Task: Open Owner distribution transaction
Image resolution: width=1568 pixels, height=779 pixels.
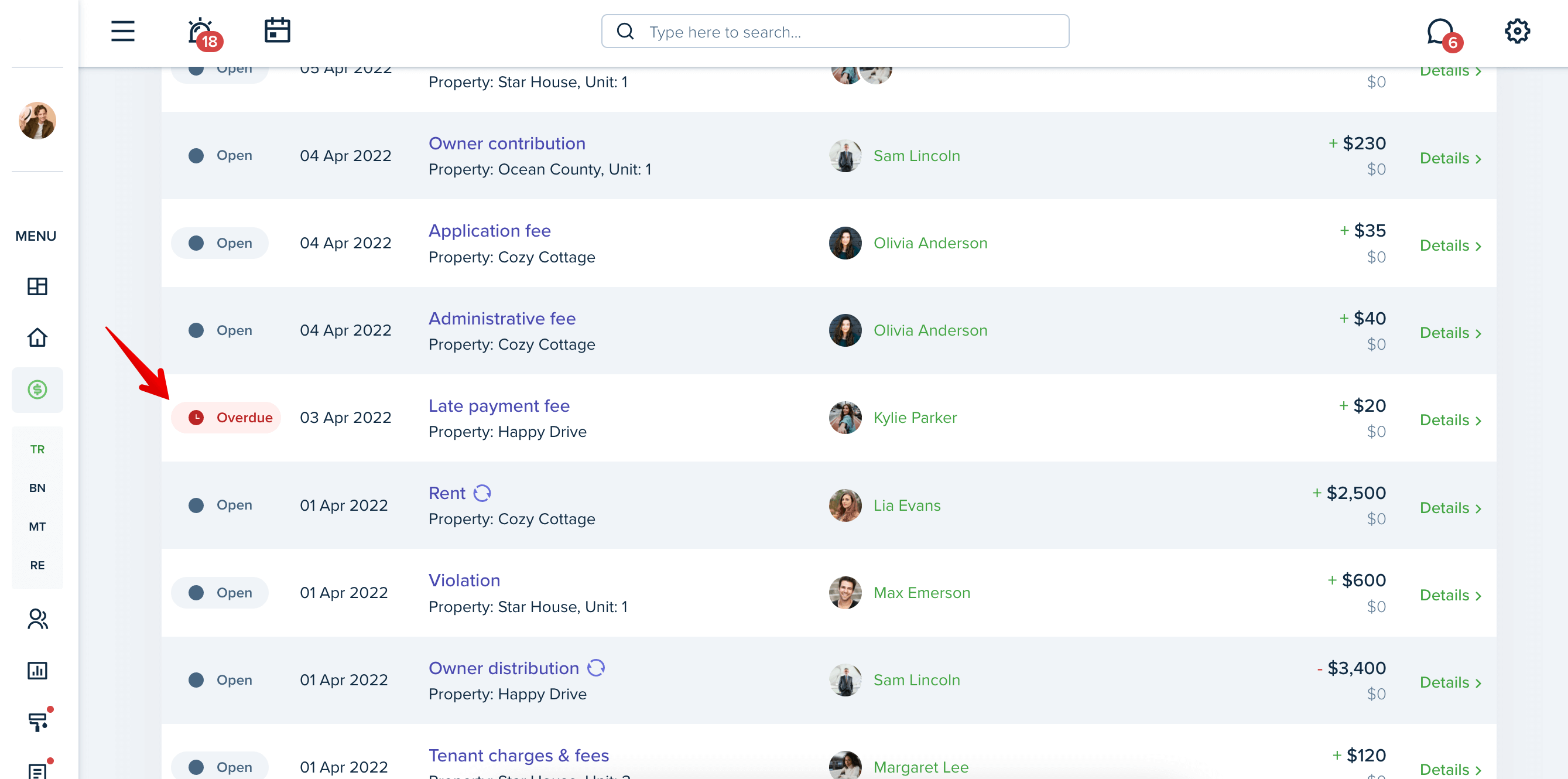Action: [x=504, y=668]
